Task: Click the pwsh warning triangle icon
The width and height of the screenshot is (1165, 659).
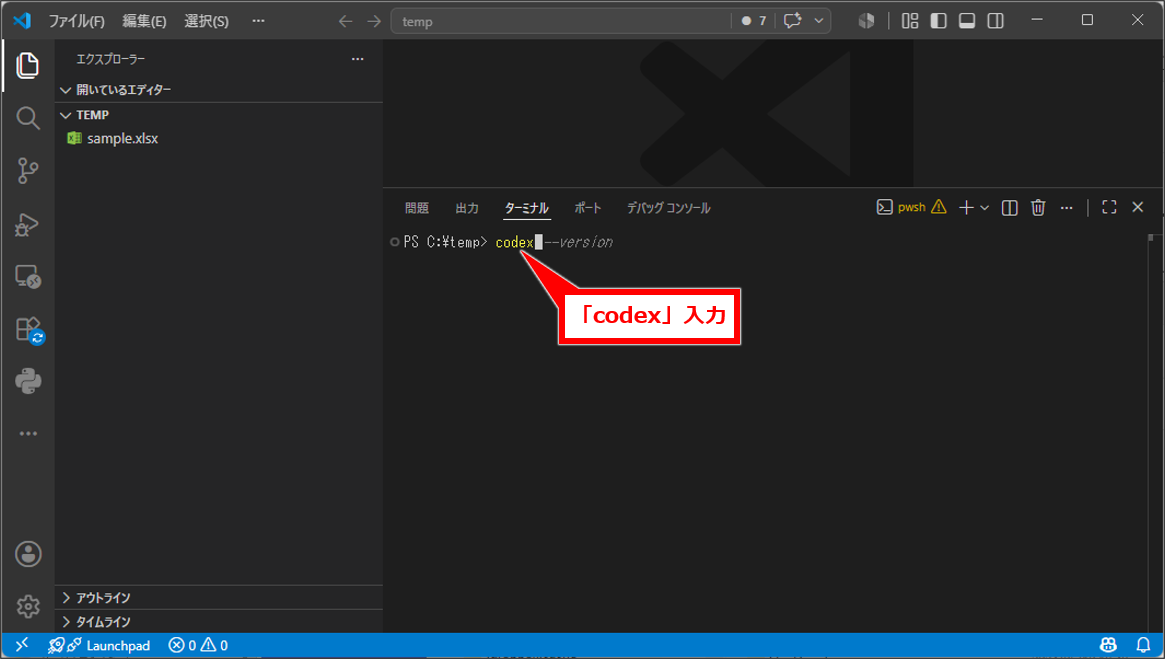Action: pyautogui.click(x=939, y=207)
